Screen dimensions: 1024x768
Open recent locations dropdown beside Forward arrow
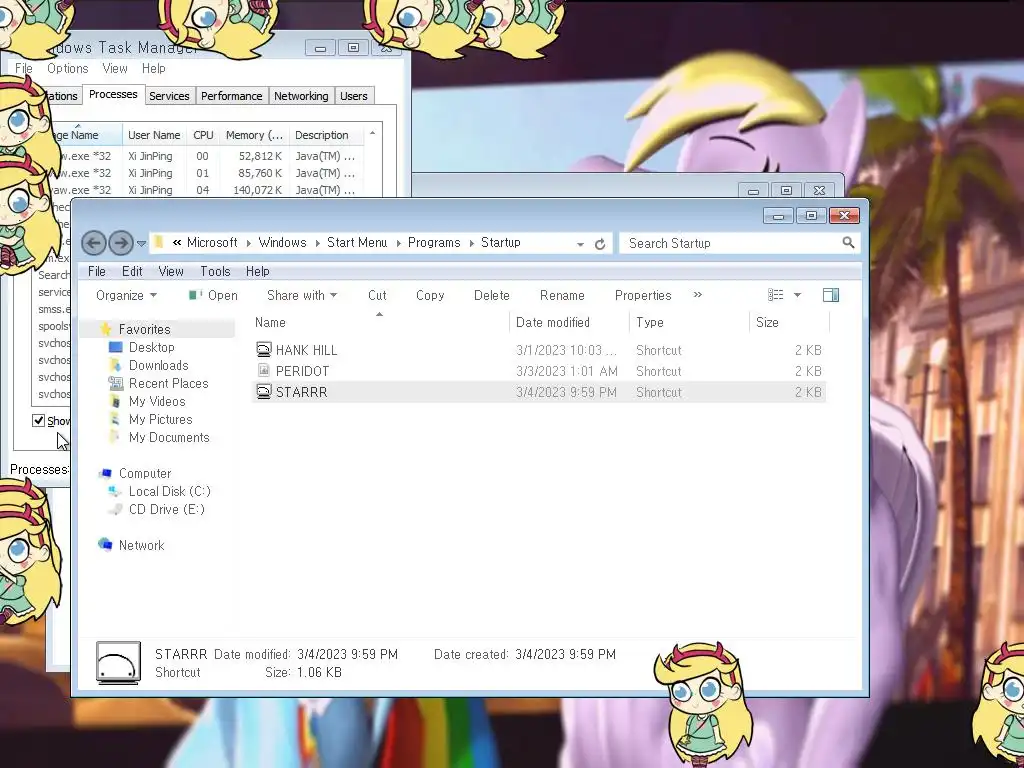141,244
